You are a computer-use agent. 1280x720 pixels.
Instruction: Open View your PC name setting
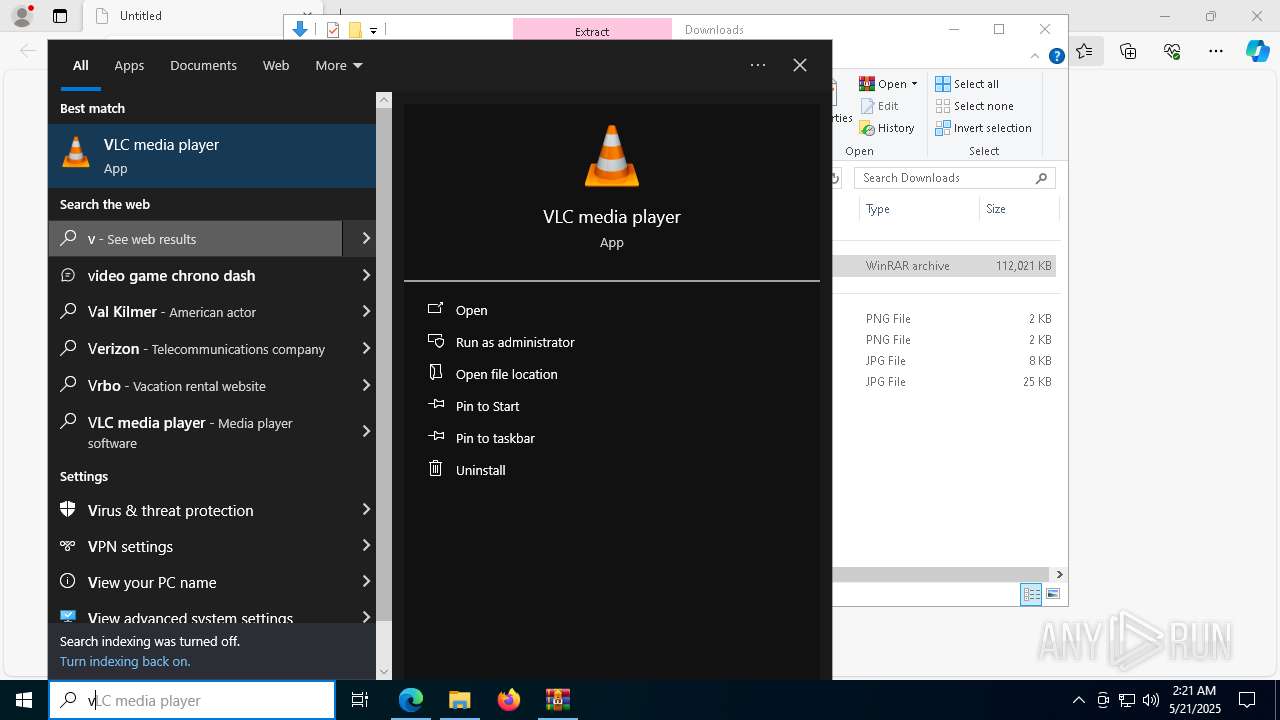pyautogui.click(x=196, y=582)
